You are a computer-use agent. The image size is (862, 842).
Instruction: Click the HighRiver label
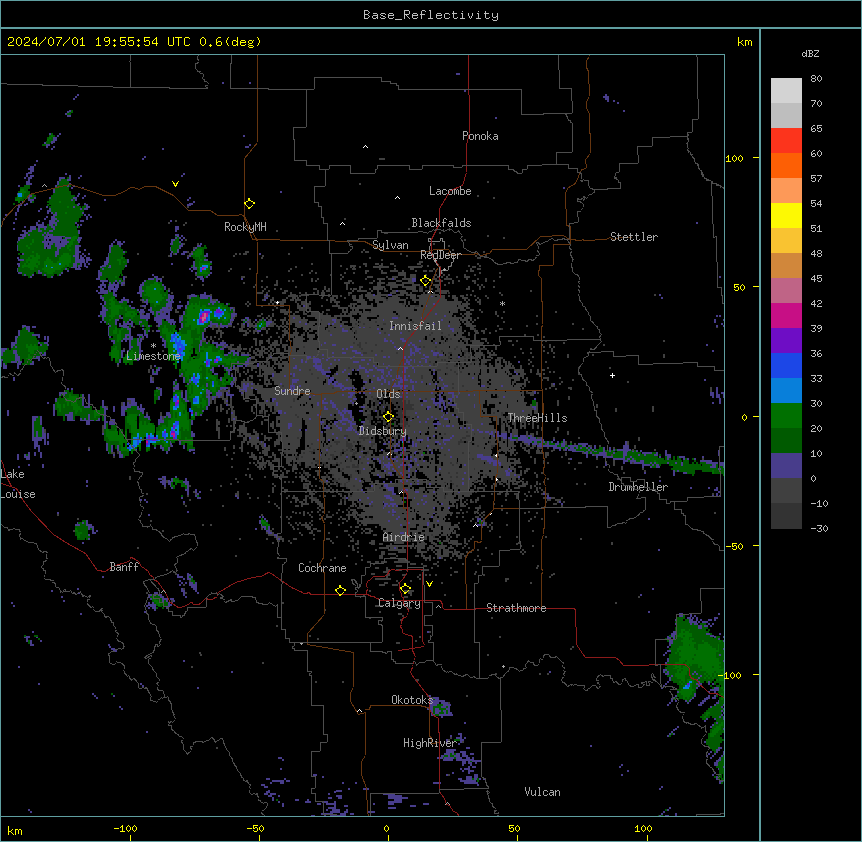[430, 743]
